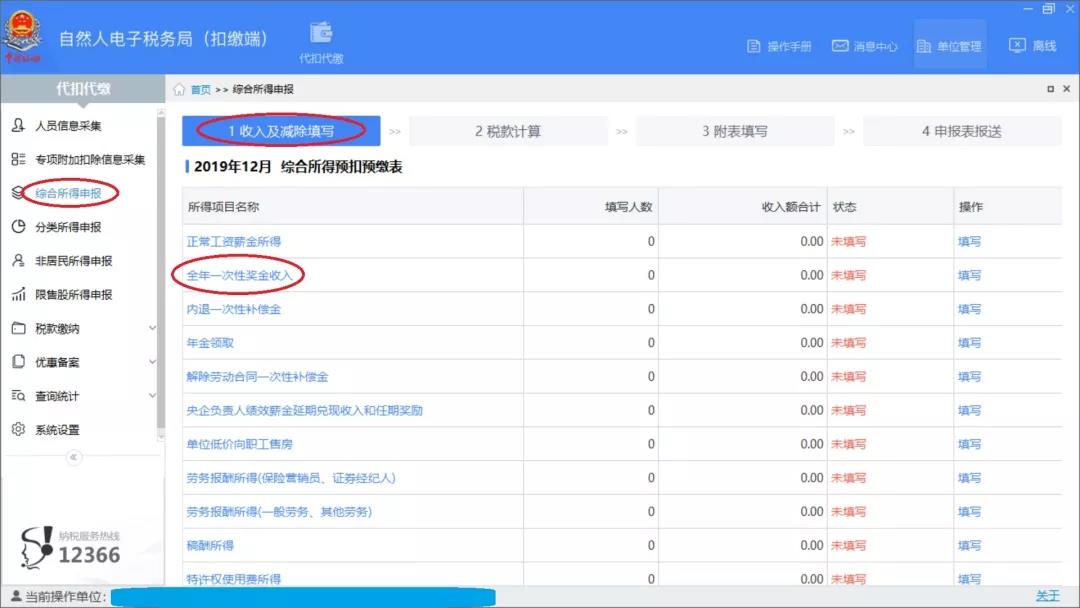Open 单位管理 unit management

point(948,45)
